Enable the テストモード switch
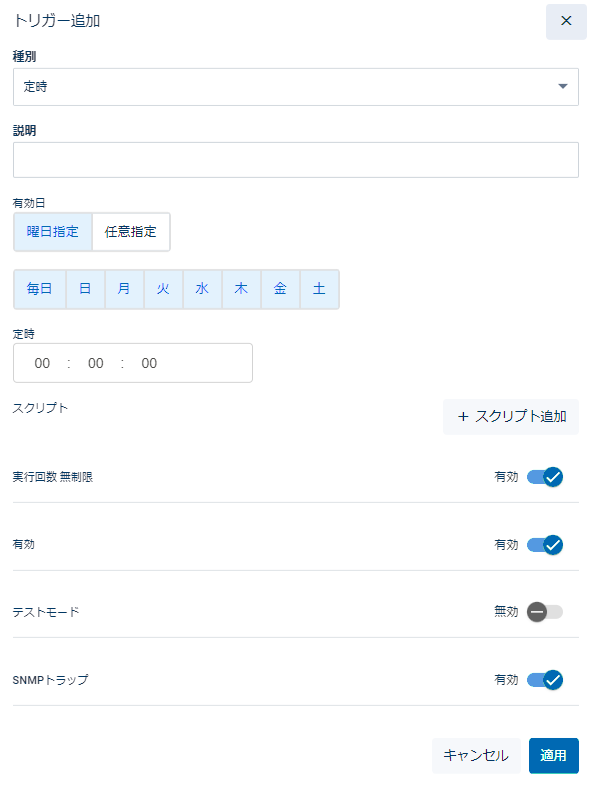Viewport: 592px width, 786px height. coord(545,612)
